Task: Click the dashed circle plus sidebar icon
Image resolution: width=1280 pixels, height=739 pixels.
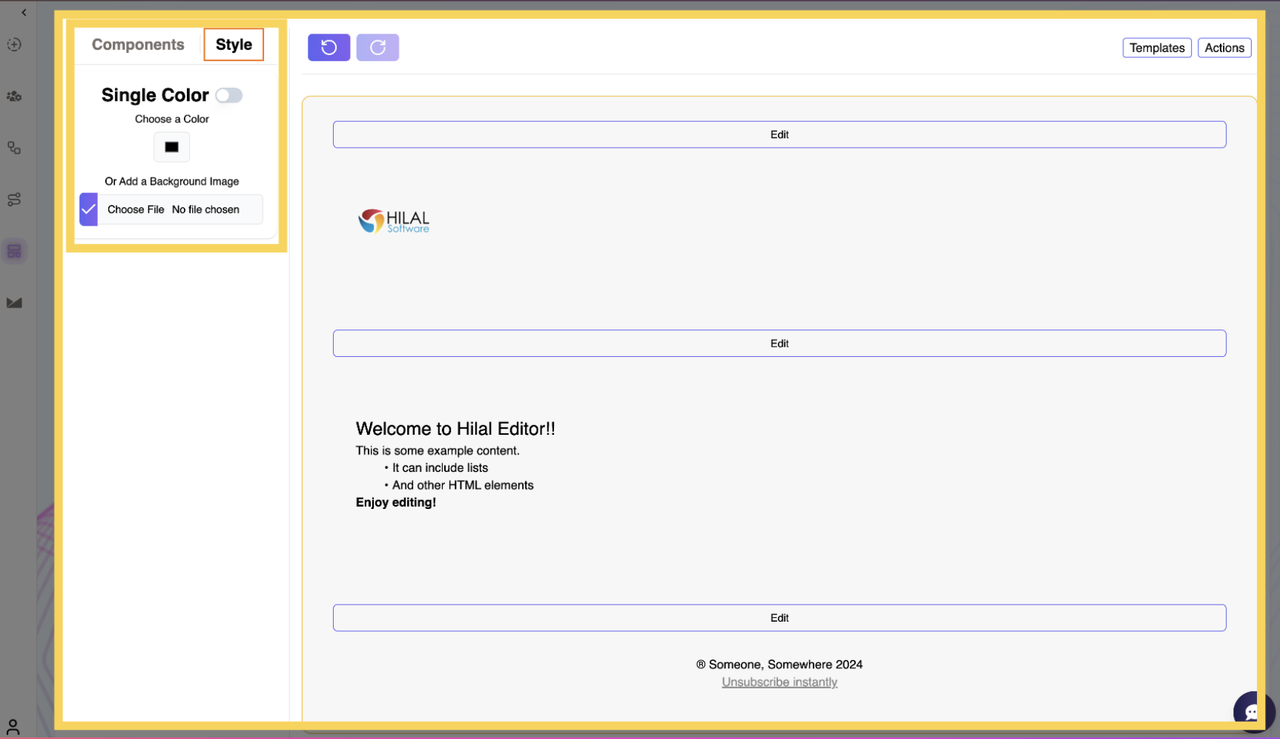Action: (x=14, y=45)
